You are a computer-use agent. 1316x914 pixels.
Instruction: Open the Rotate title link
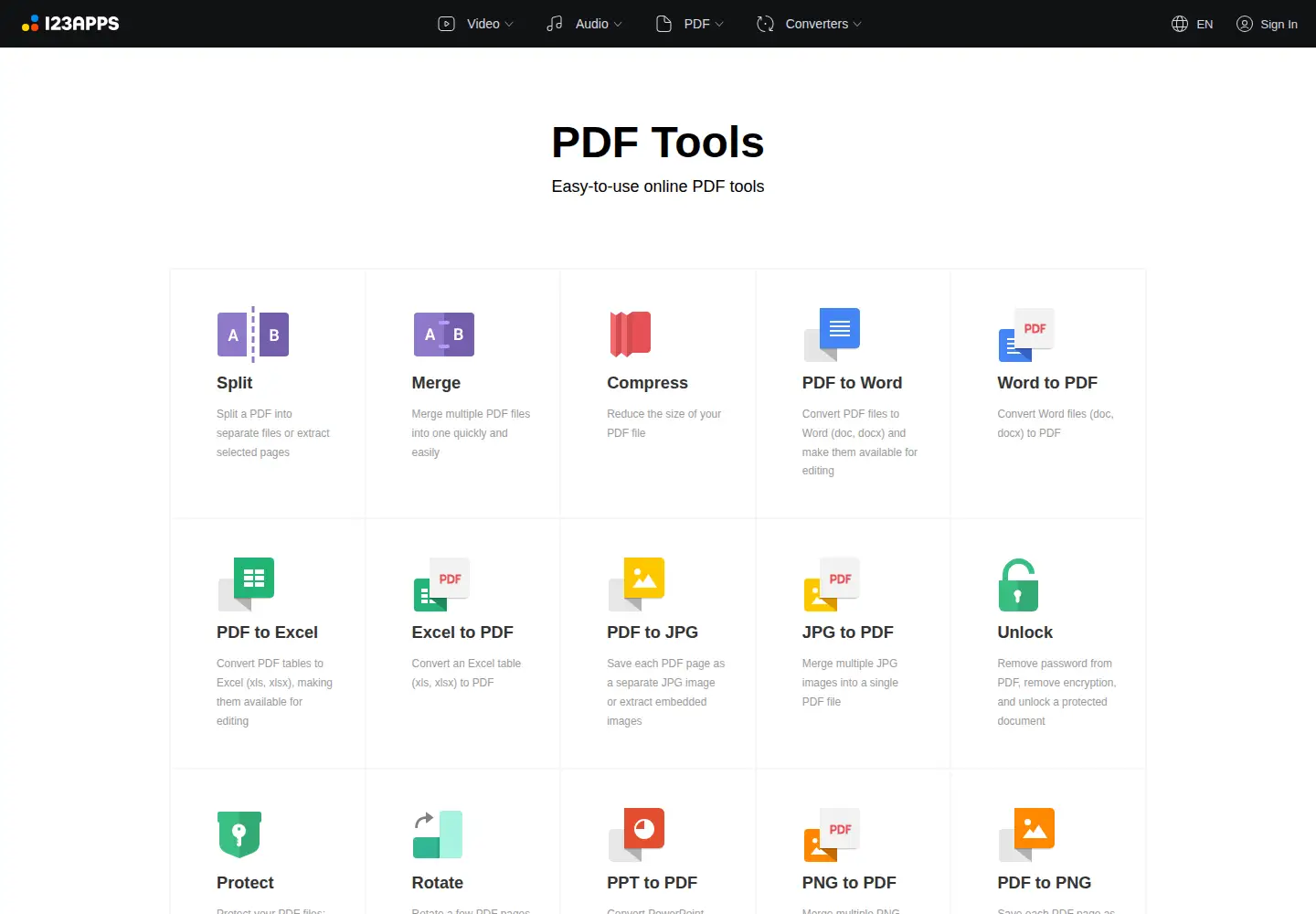point(437,883)
